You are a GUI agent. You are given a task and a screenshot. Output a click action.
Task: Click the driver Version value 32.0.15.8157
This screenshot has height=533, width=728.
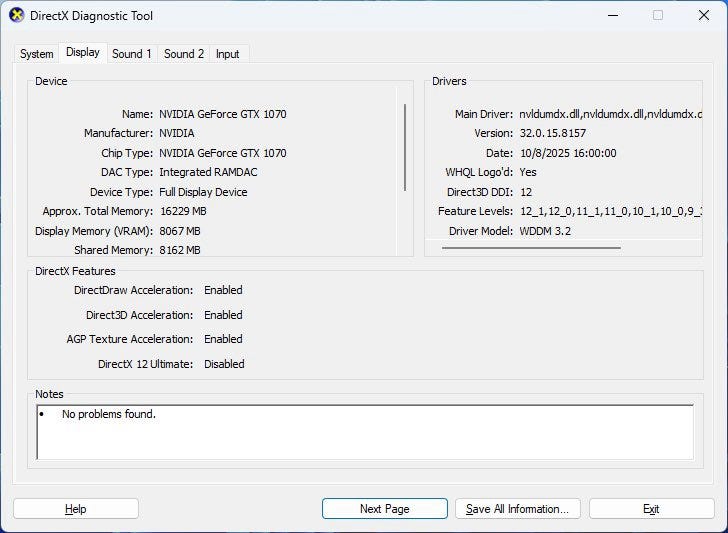[552, 134]
